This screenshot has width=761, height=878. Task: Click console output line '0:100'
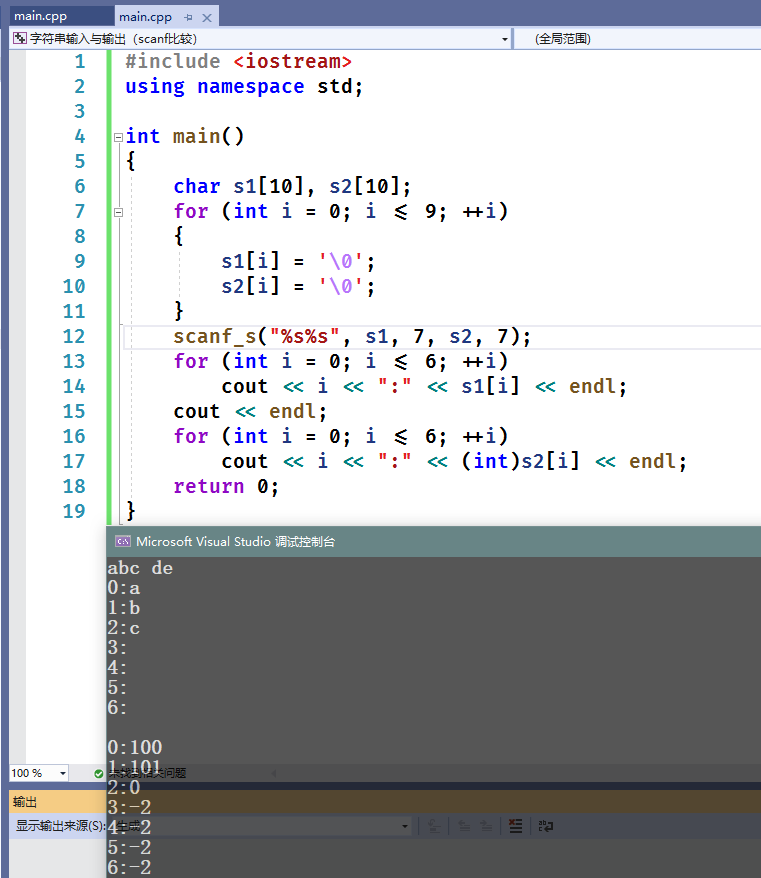[x=135, y=748]
